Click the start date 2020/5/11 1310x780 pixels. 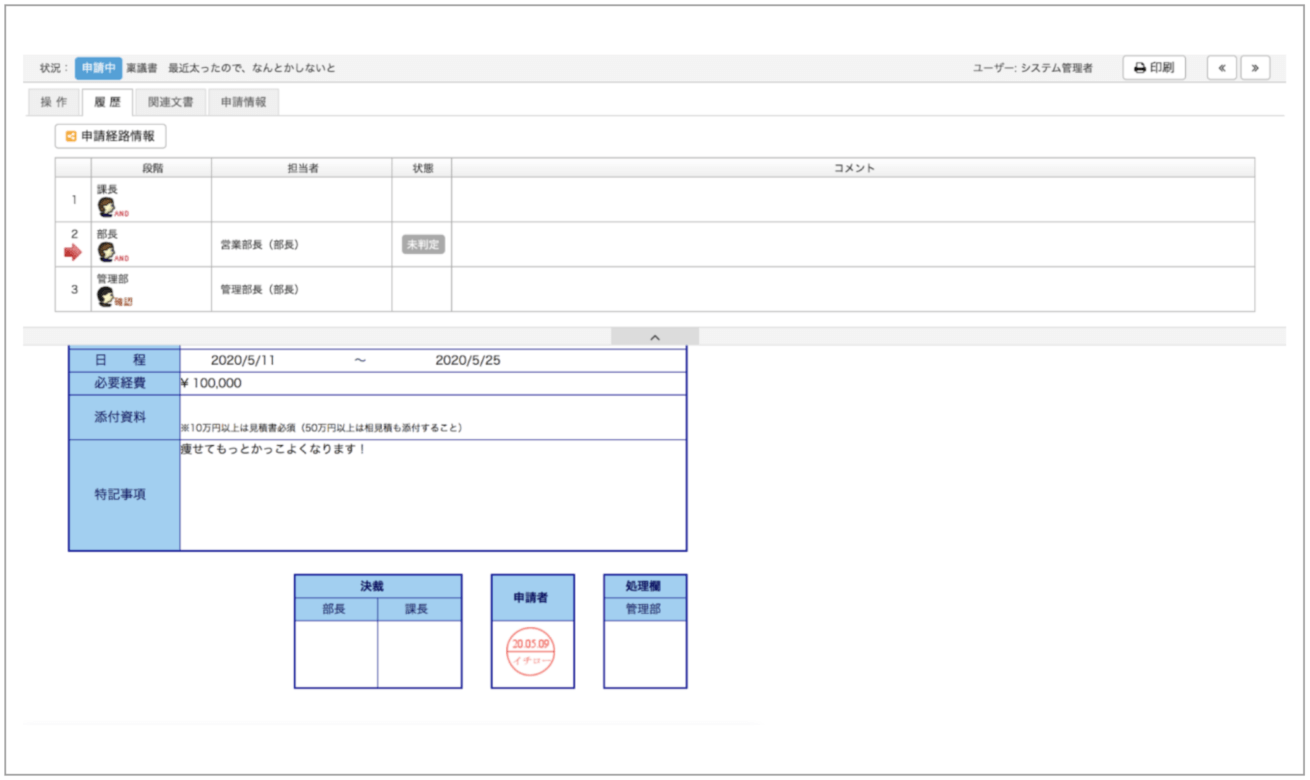coord(243,360)
